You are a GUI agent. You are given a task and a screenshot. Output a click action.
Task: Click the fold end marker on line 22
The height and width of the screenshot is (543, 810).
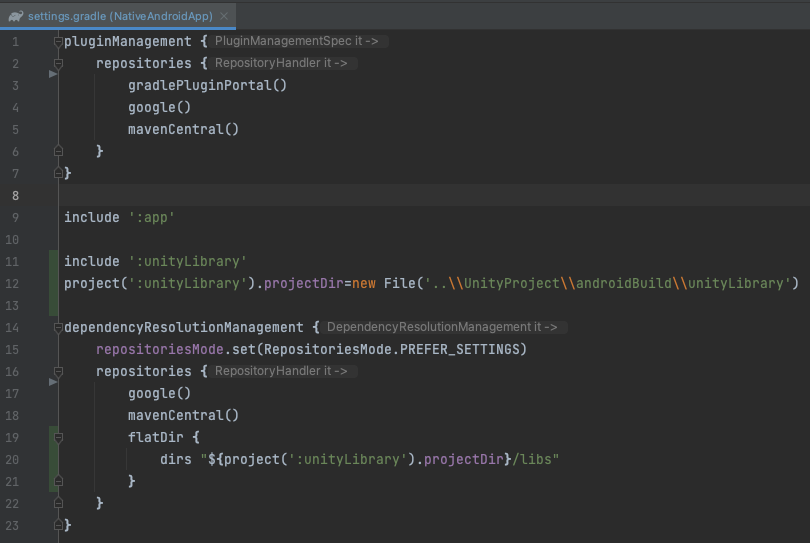[x=58, y=503]
